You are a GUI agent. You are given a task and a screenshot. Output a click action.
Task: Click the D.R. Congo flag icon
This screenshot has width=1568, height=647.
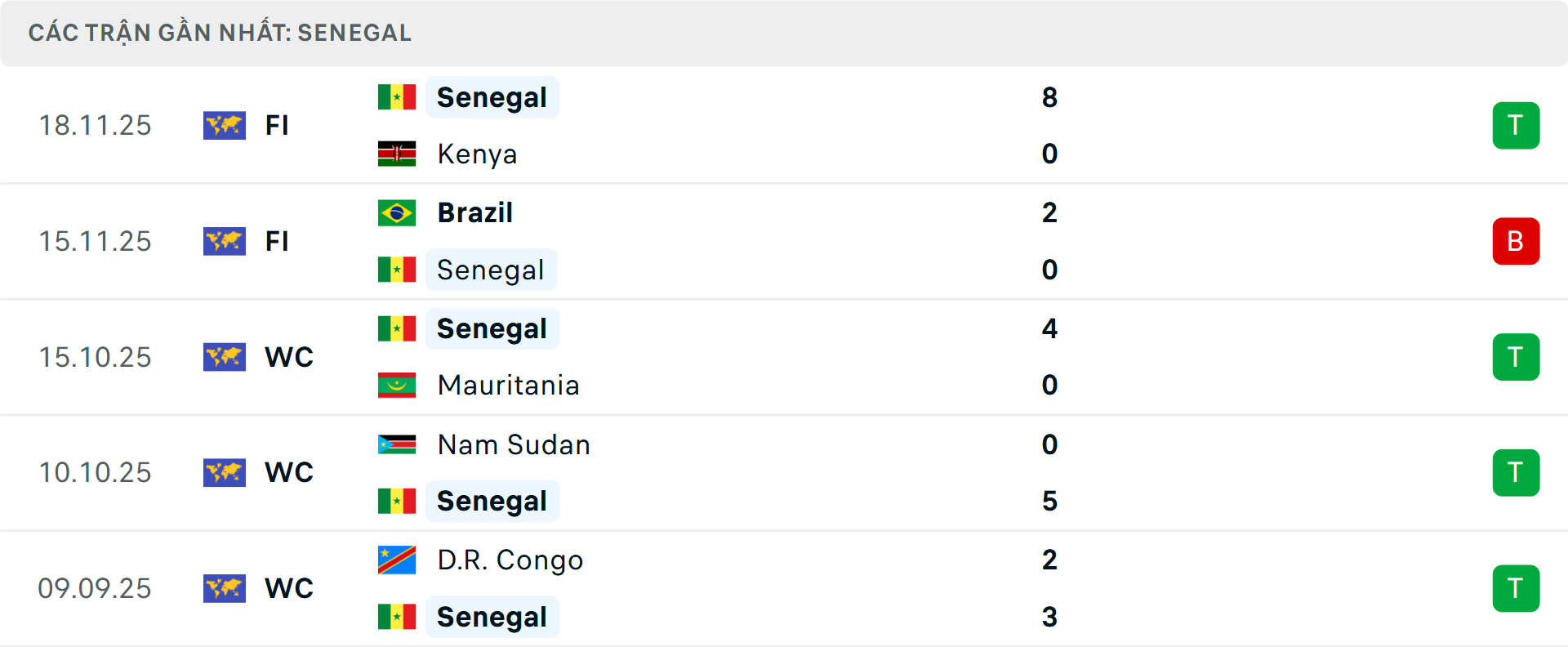(x=397, y=560)
